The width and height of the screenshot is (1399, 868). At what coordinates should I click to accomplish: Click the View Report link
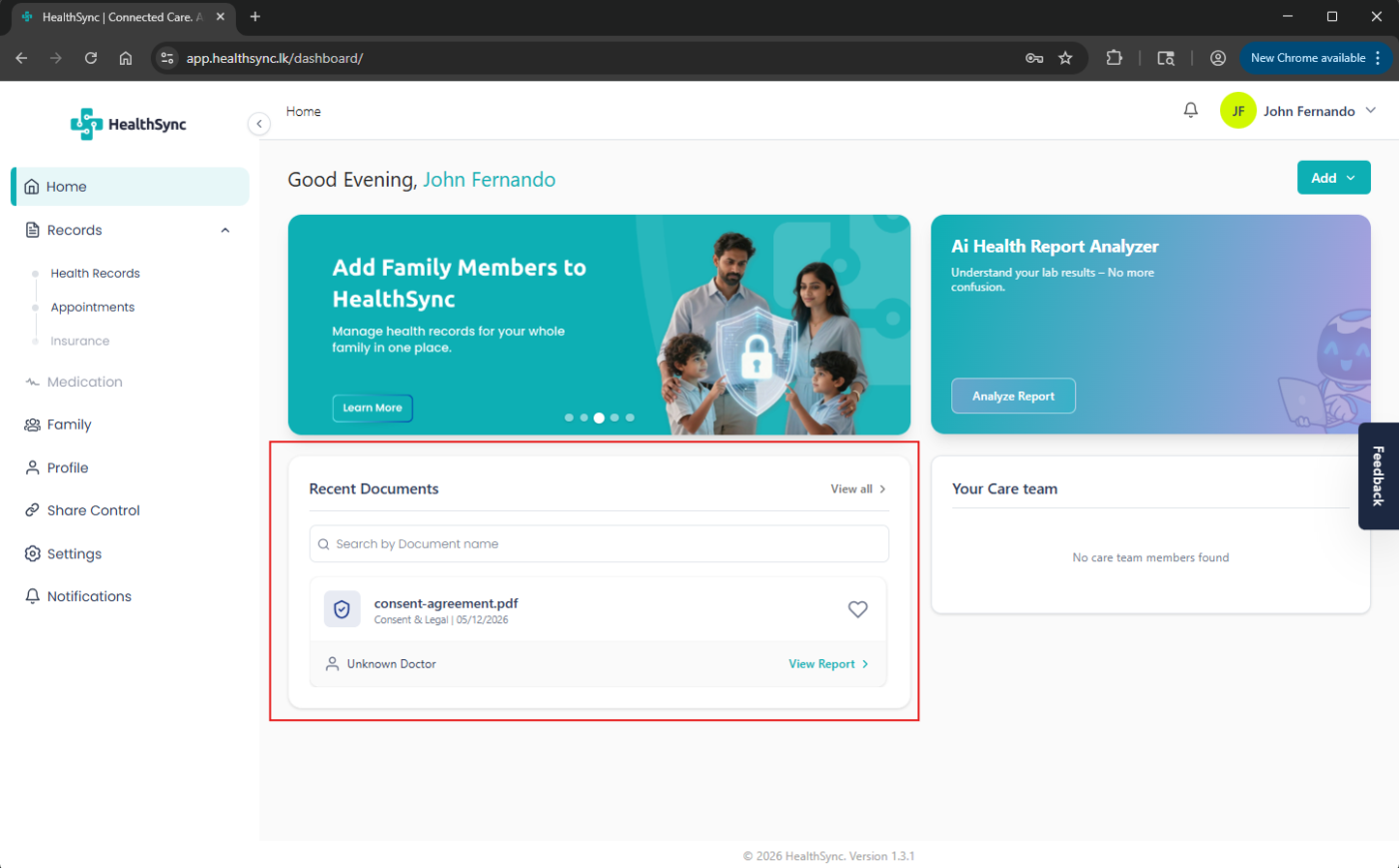point(828,664)
